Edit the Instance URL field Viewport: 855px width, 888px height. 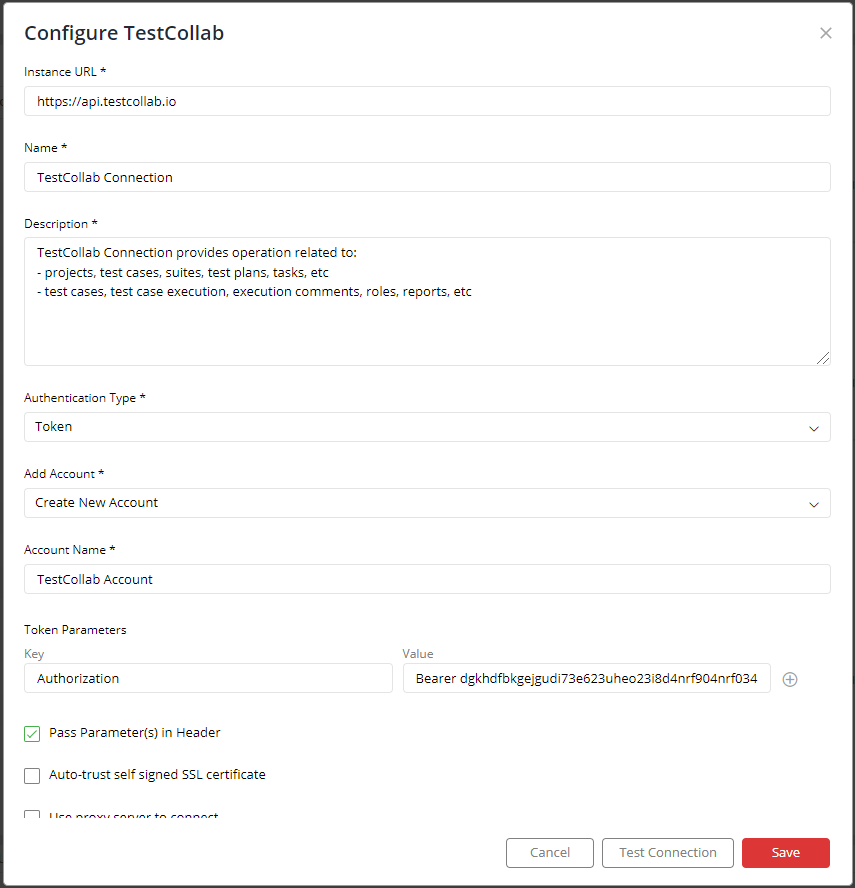427,101
